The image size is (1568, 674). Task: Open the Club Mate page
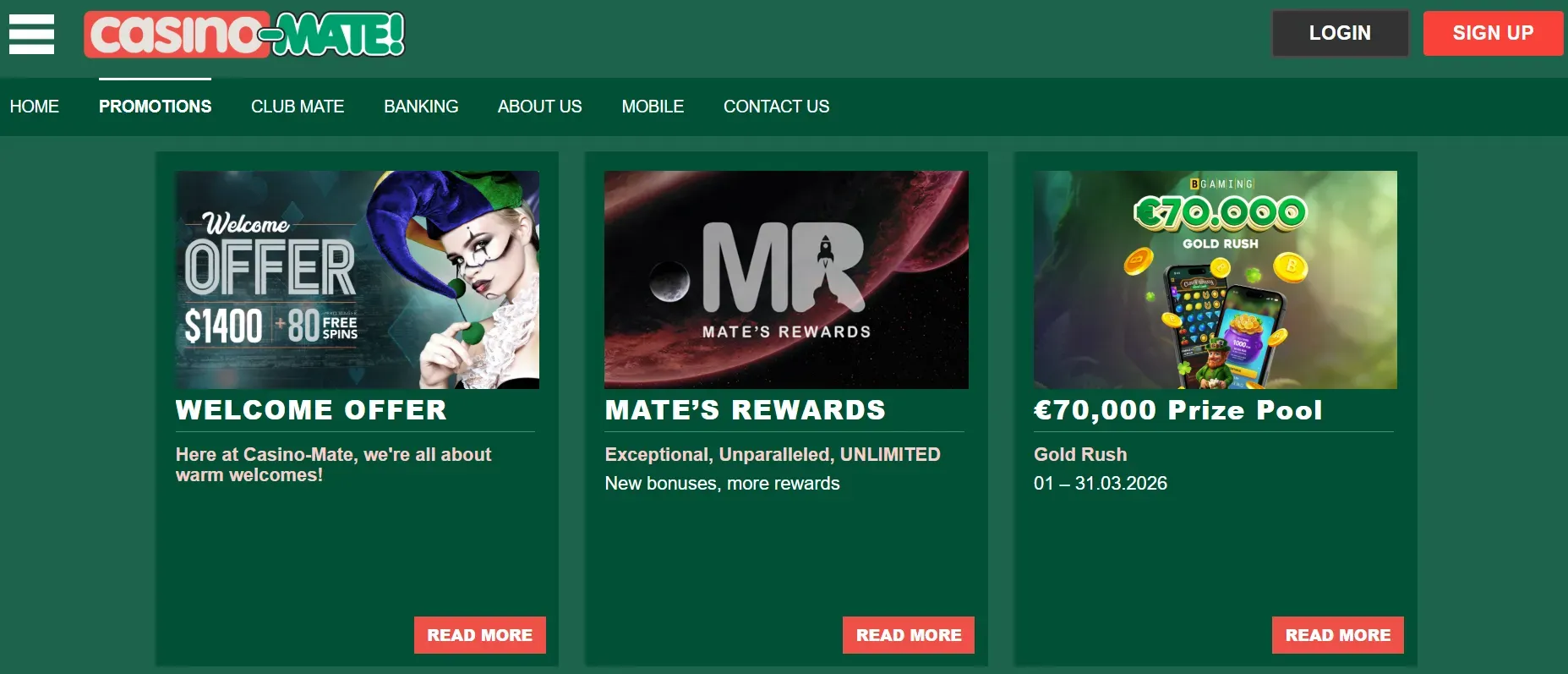(x=298, y=107)
